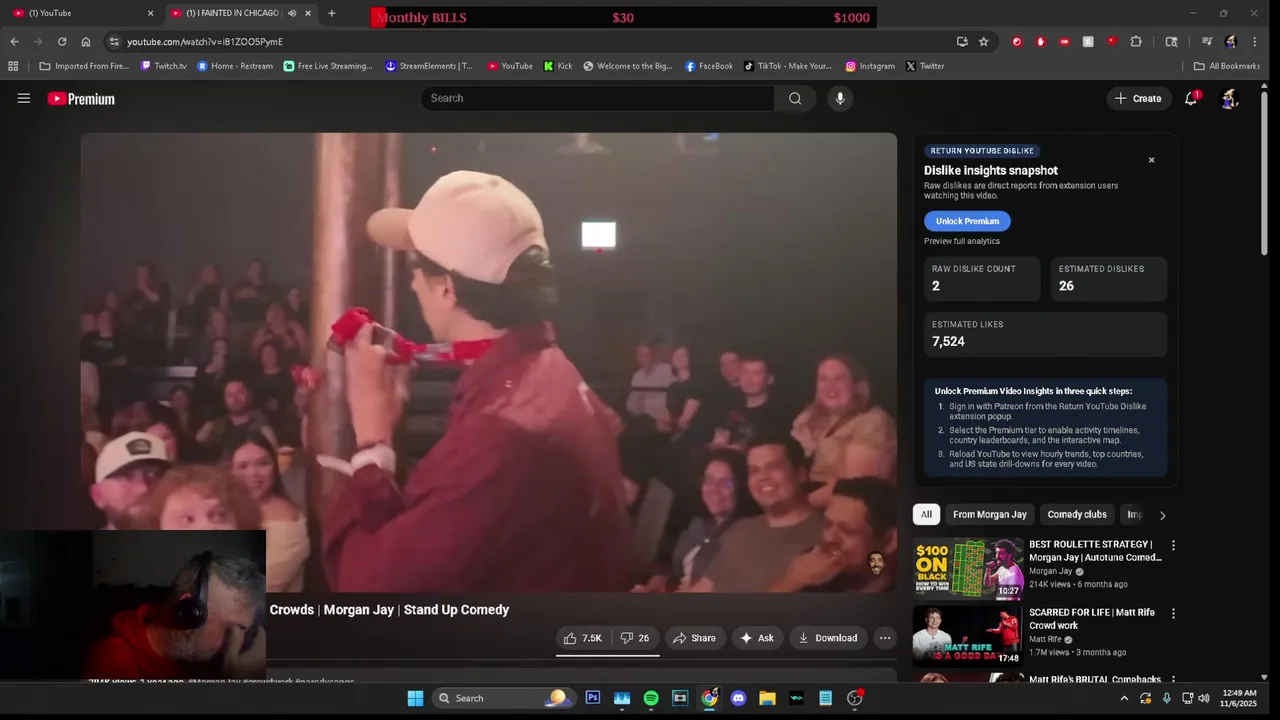
Task: Open Discord from the taskbar
Action: click(x=738, y=698)
